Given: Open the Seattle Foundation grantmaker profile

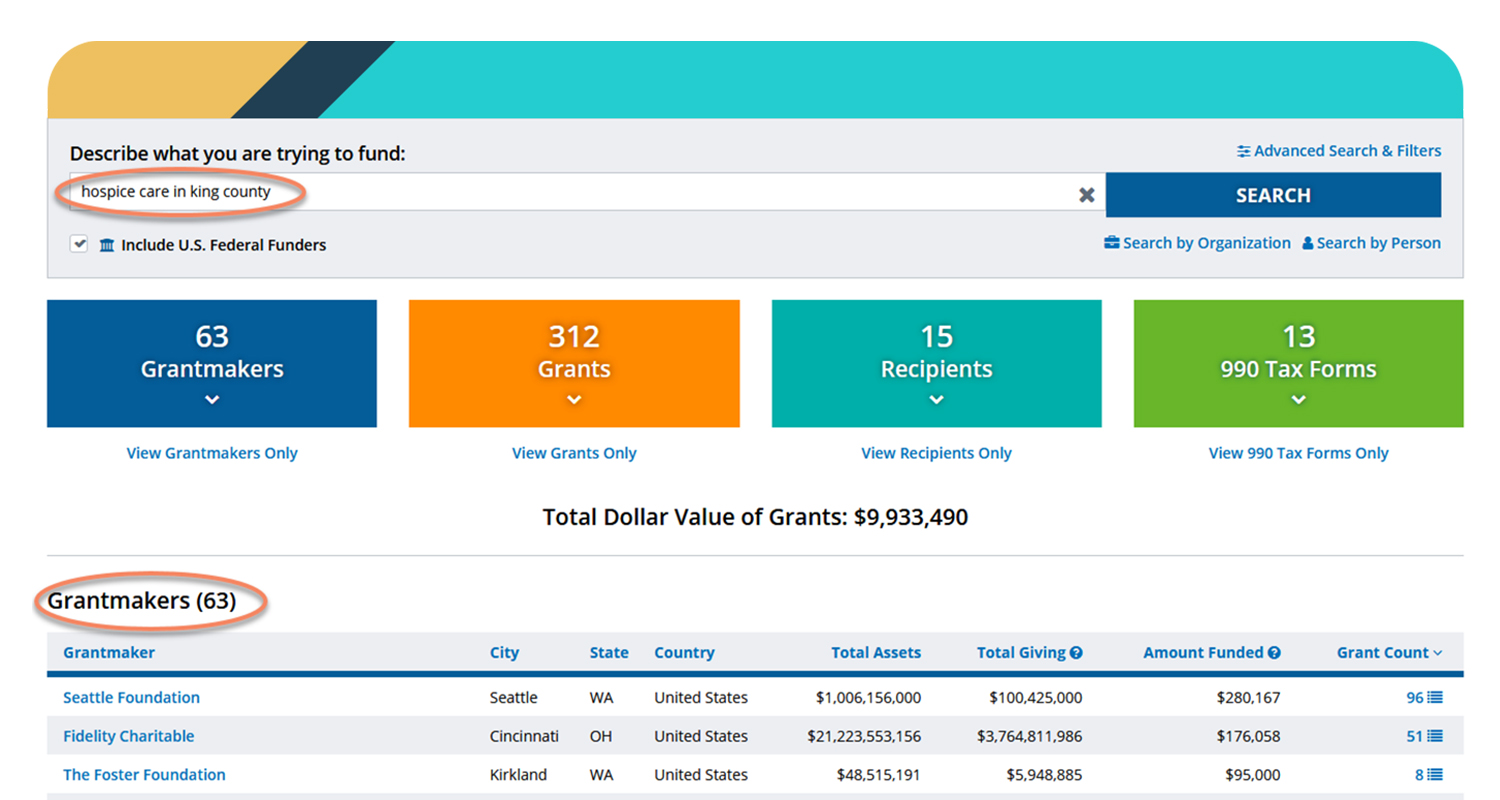Looking at the screenshot, I should [131, 697].
